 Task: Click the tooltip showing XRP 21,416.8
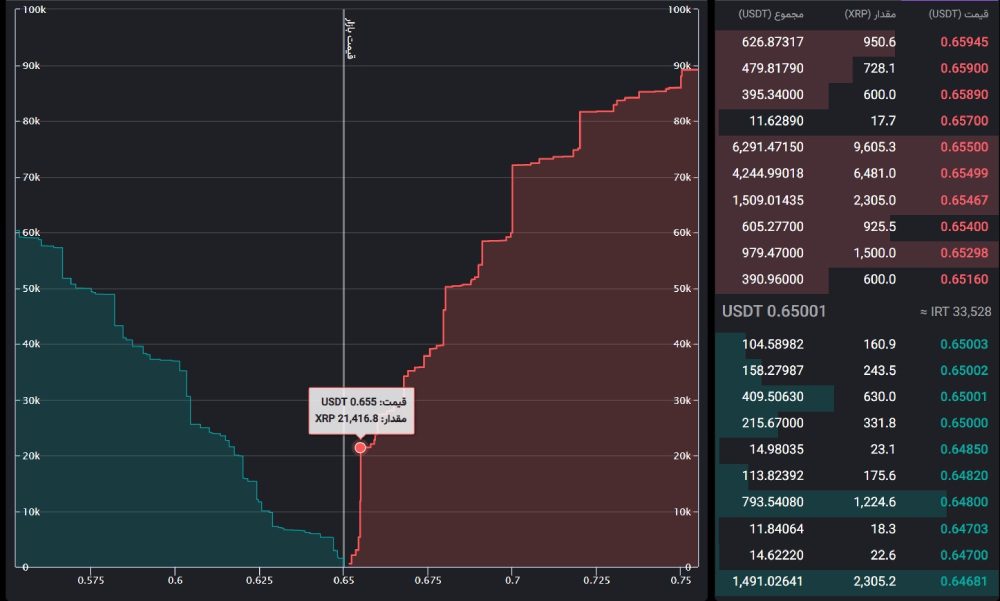(361, 410)
